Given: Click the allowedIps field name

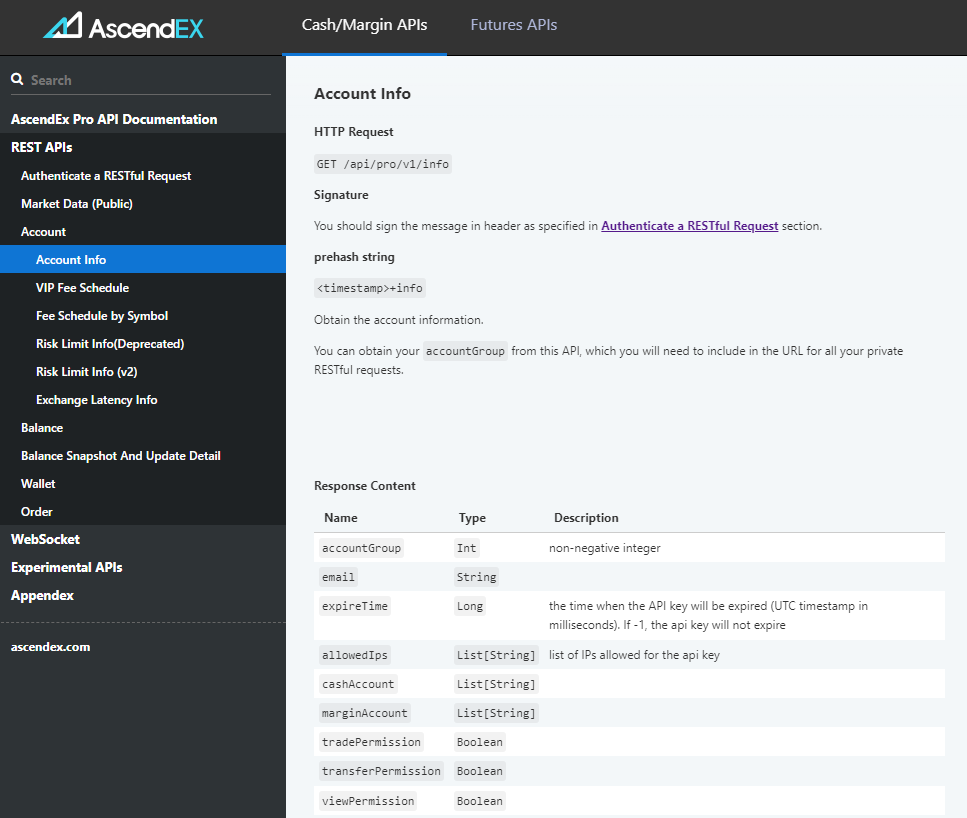Looking at the screenshot, I should pyautogui.click(x=355, y=655).
